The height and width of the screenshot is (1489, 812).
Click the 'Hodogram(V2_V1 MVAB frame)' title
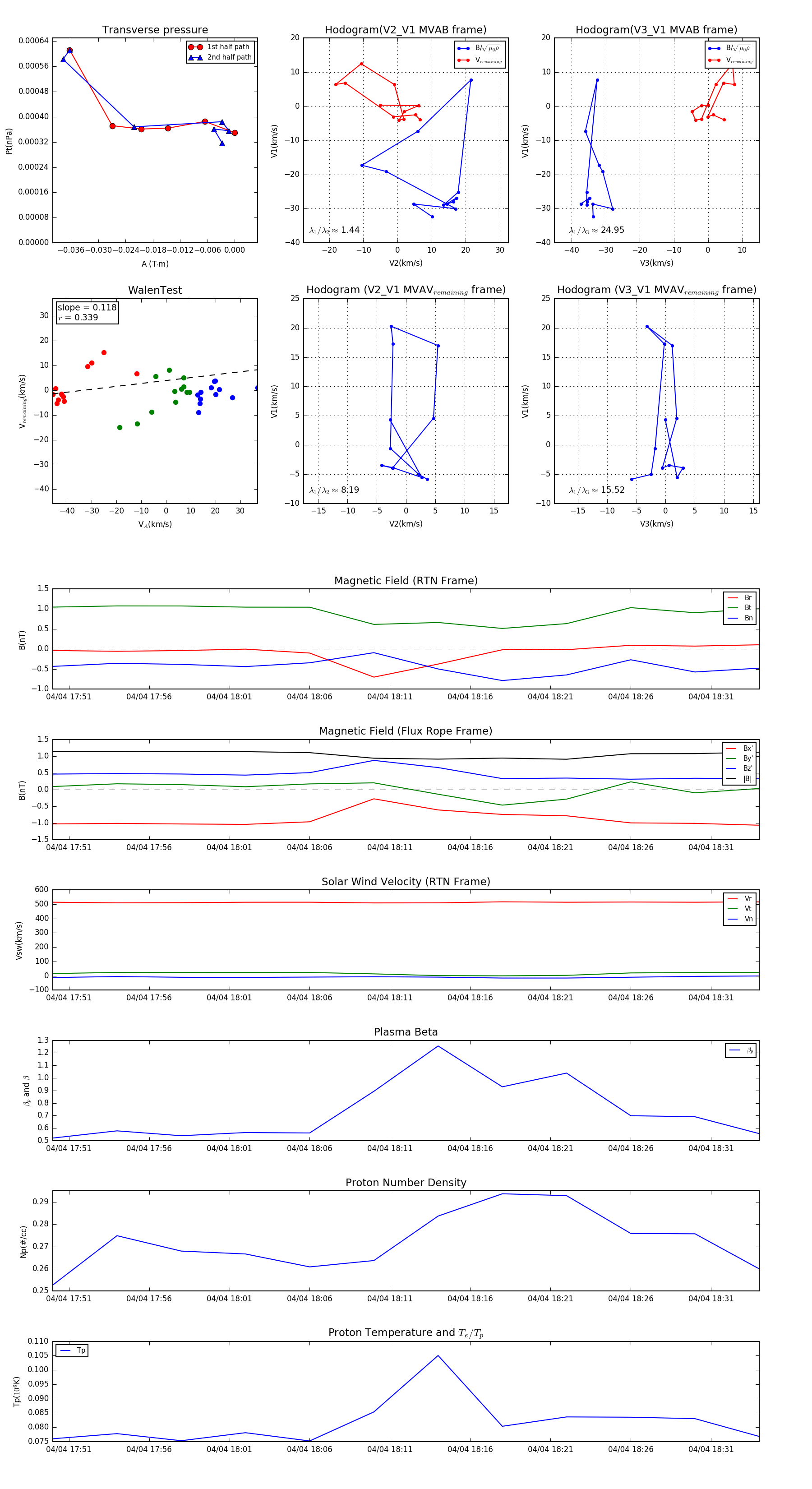click(x=406, y=30)
